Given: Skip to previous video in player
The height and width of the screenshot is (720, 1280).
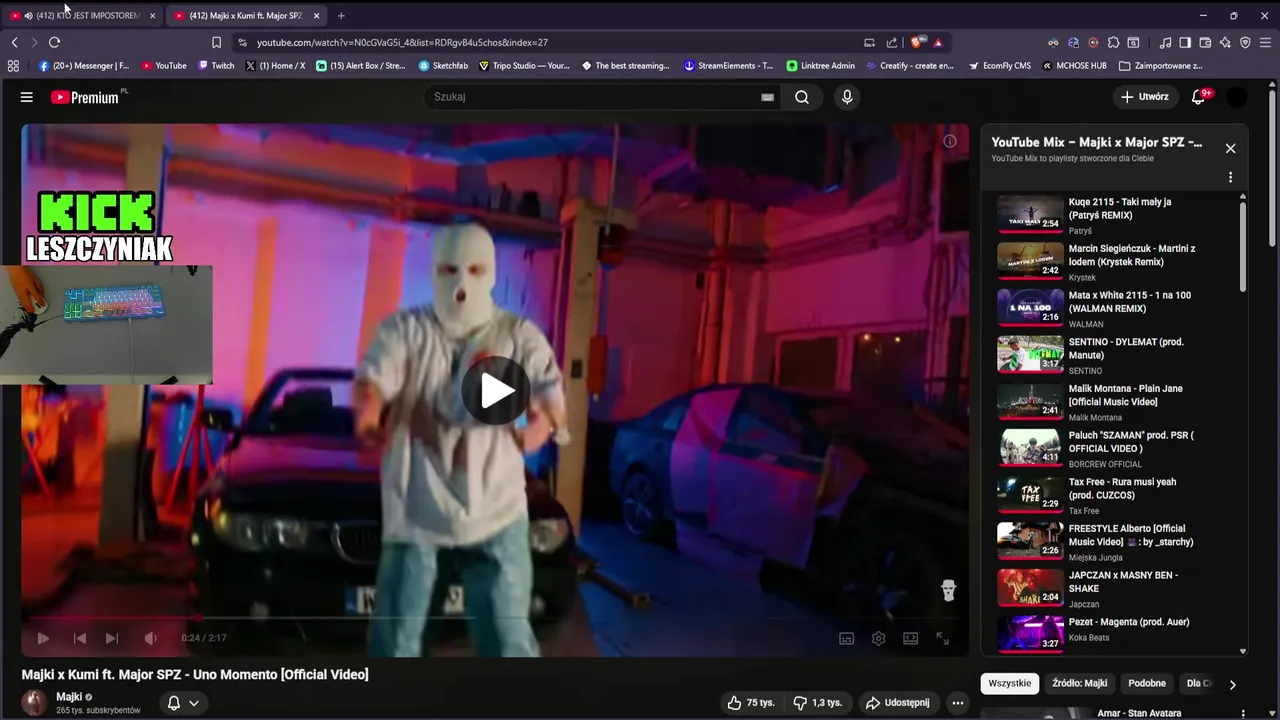Looking at the screenshot, I should 80,638.
